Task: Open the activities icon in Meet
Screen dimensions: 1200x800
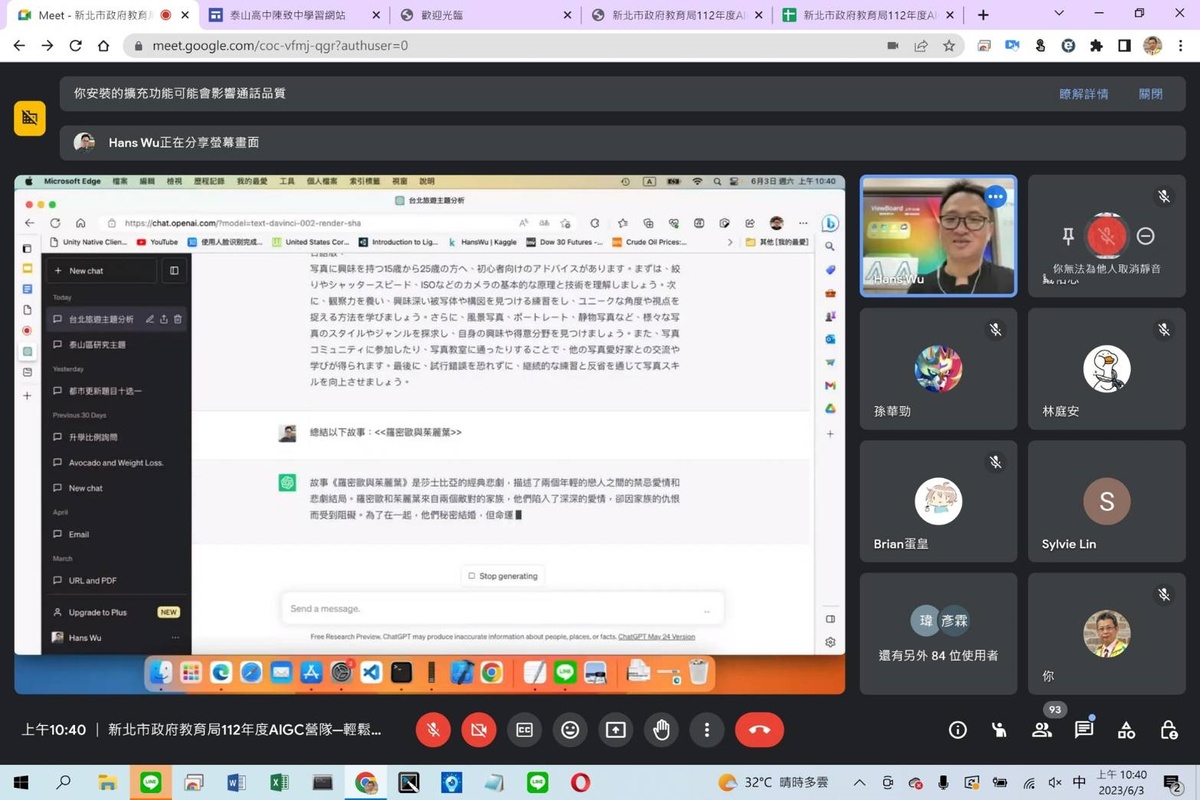Action: coord(1126,730)
